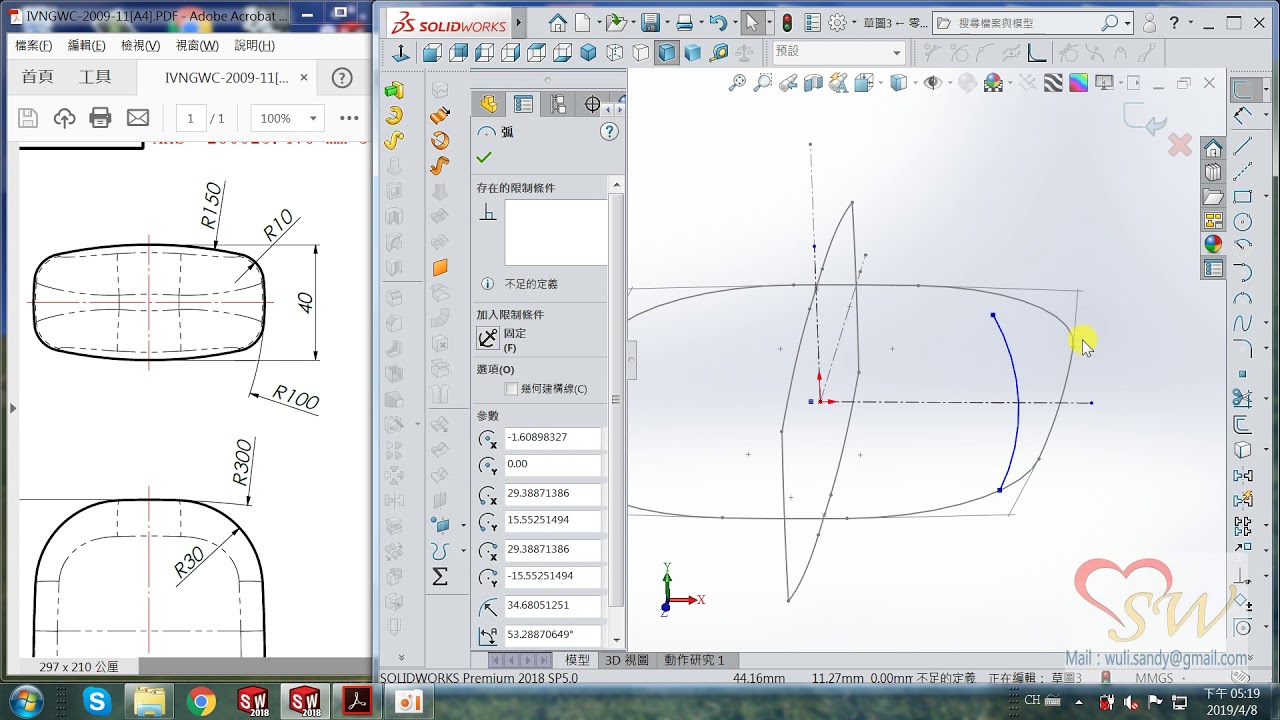
Task: Toggle the Hide/Show Items eye icon
Action: pyautogui.click(x=932, y=84)
